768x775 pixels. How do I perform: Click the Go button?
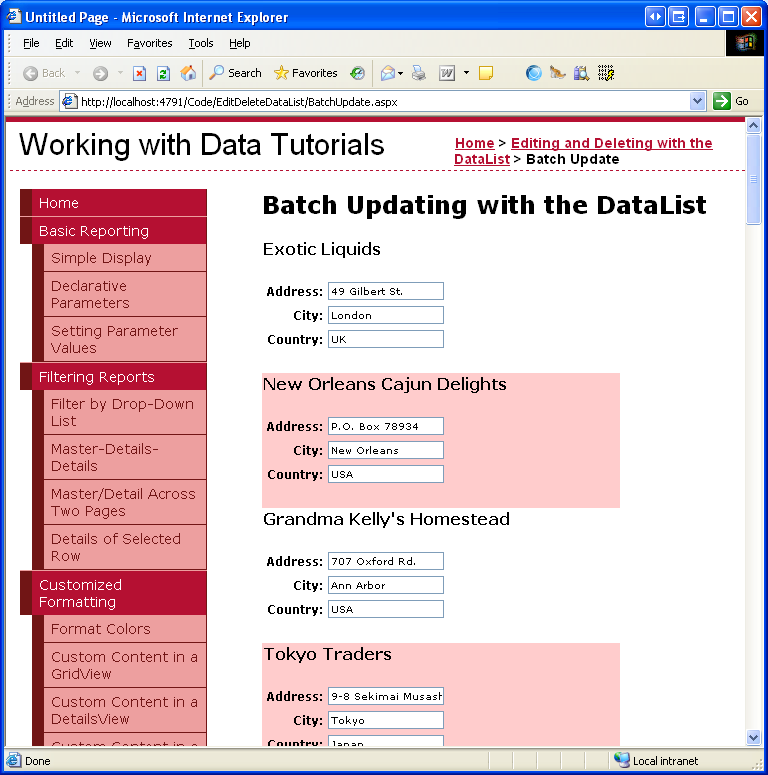coord(731,101)
